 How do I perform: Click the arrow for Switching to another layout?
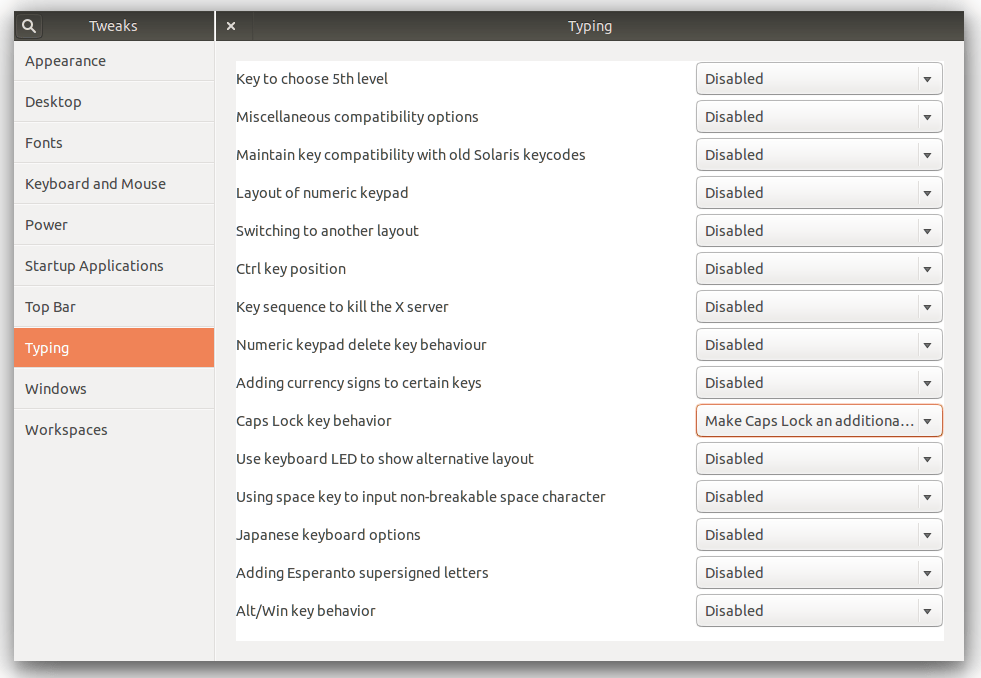927,231
